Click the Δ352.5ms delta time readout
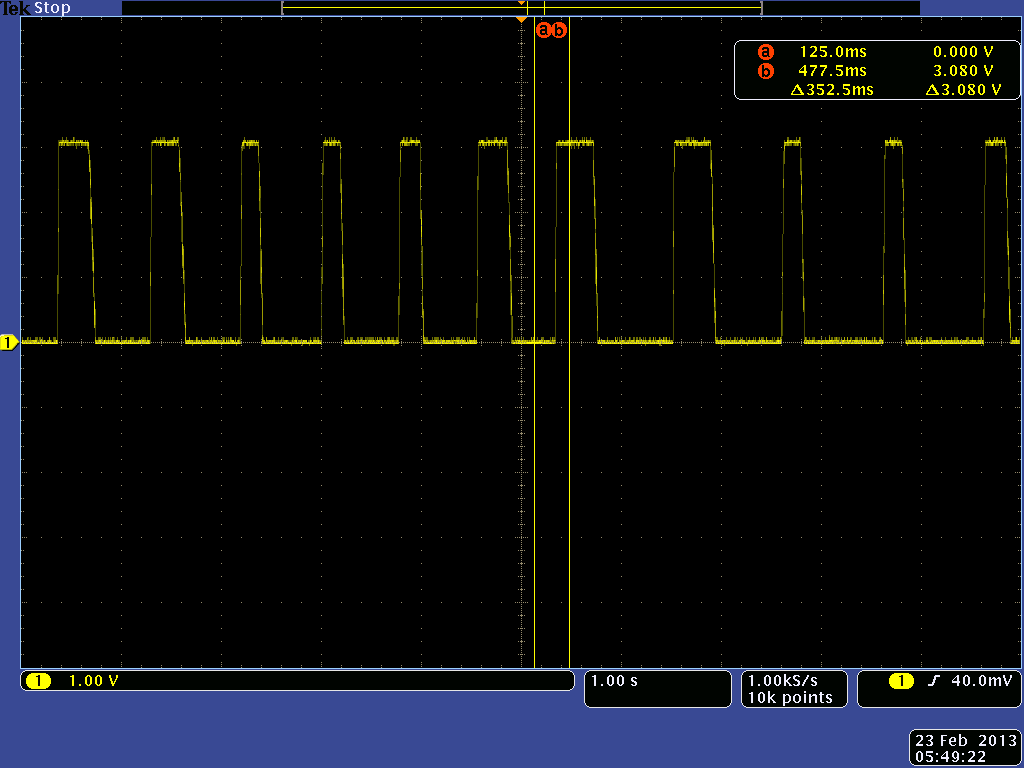 832,90
